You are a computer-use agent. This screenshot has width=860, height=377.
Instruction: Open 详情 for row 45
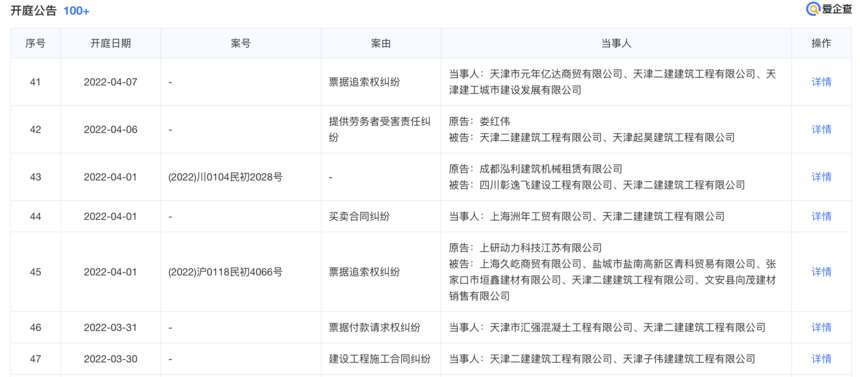point(821,272)
